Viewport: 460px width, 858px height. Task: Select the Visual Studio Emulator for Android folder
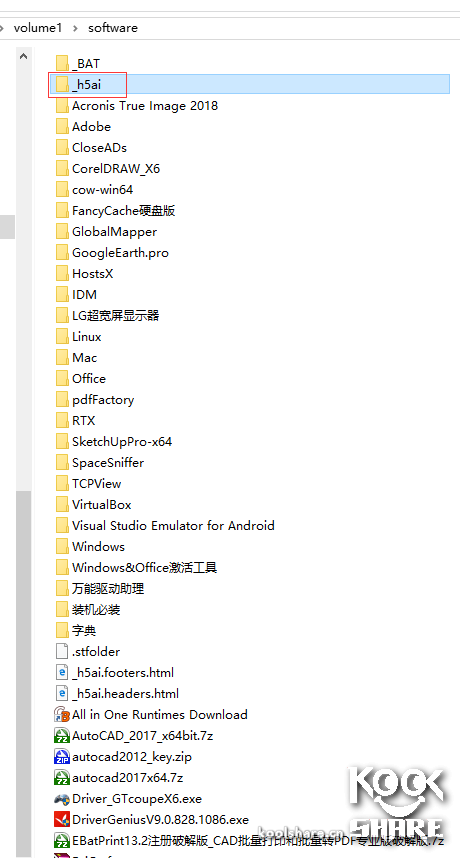(x=165, y=526)
